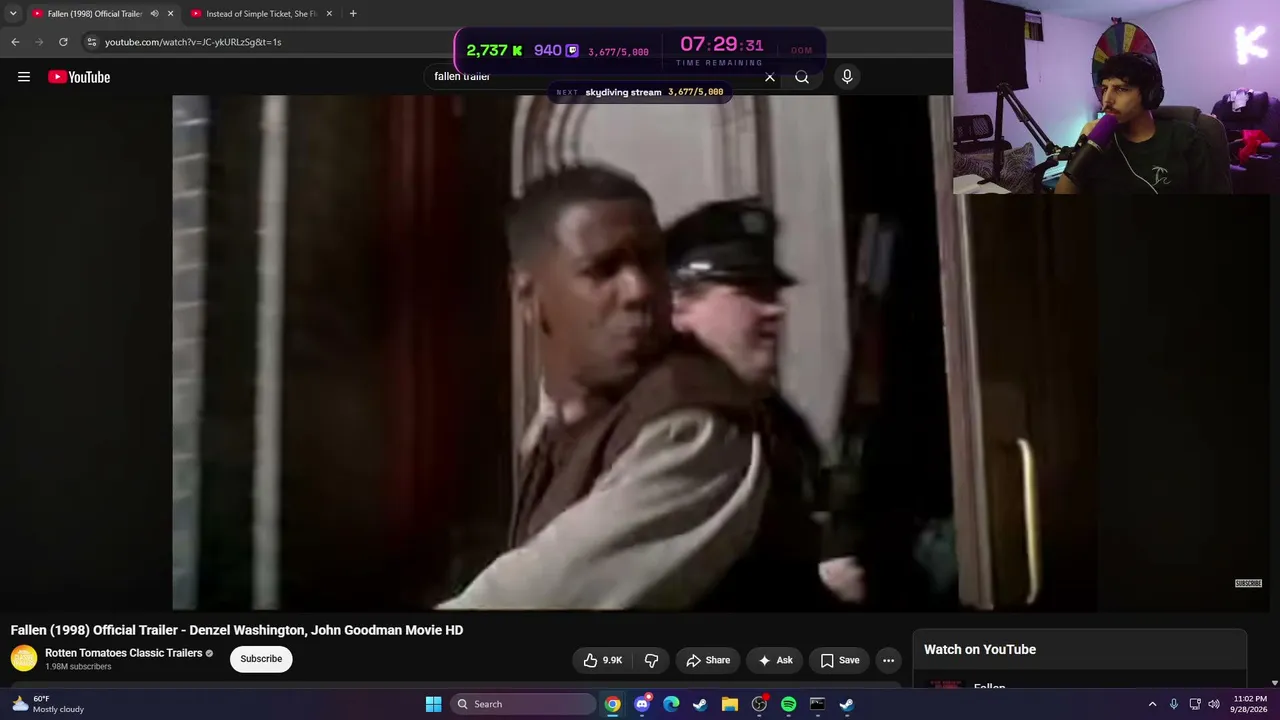Image resolution: width=1280 pixels, height=720 pixels.
Task: Open a new browser tab
Action: [x=353, y=14]
